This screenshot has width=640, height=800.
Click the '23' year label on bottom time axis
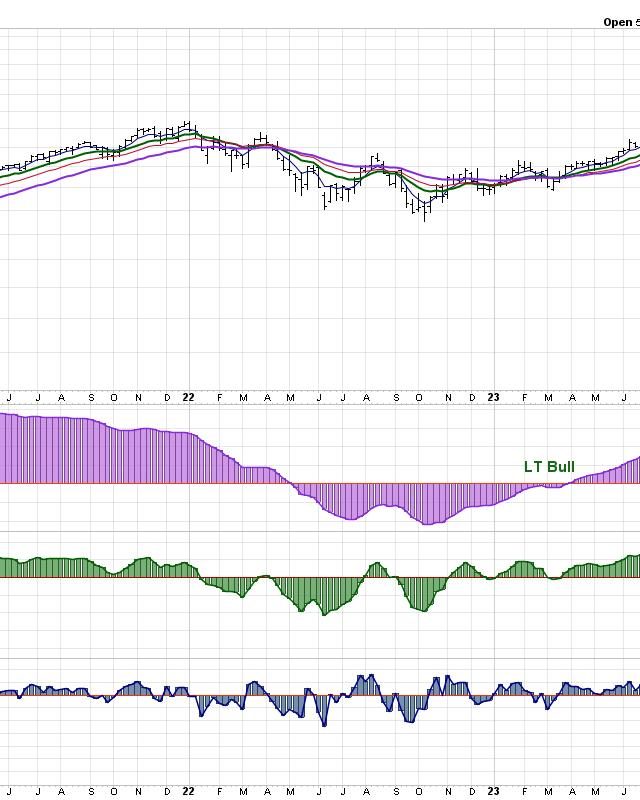493,790
